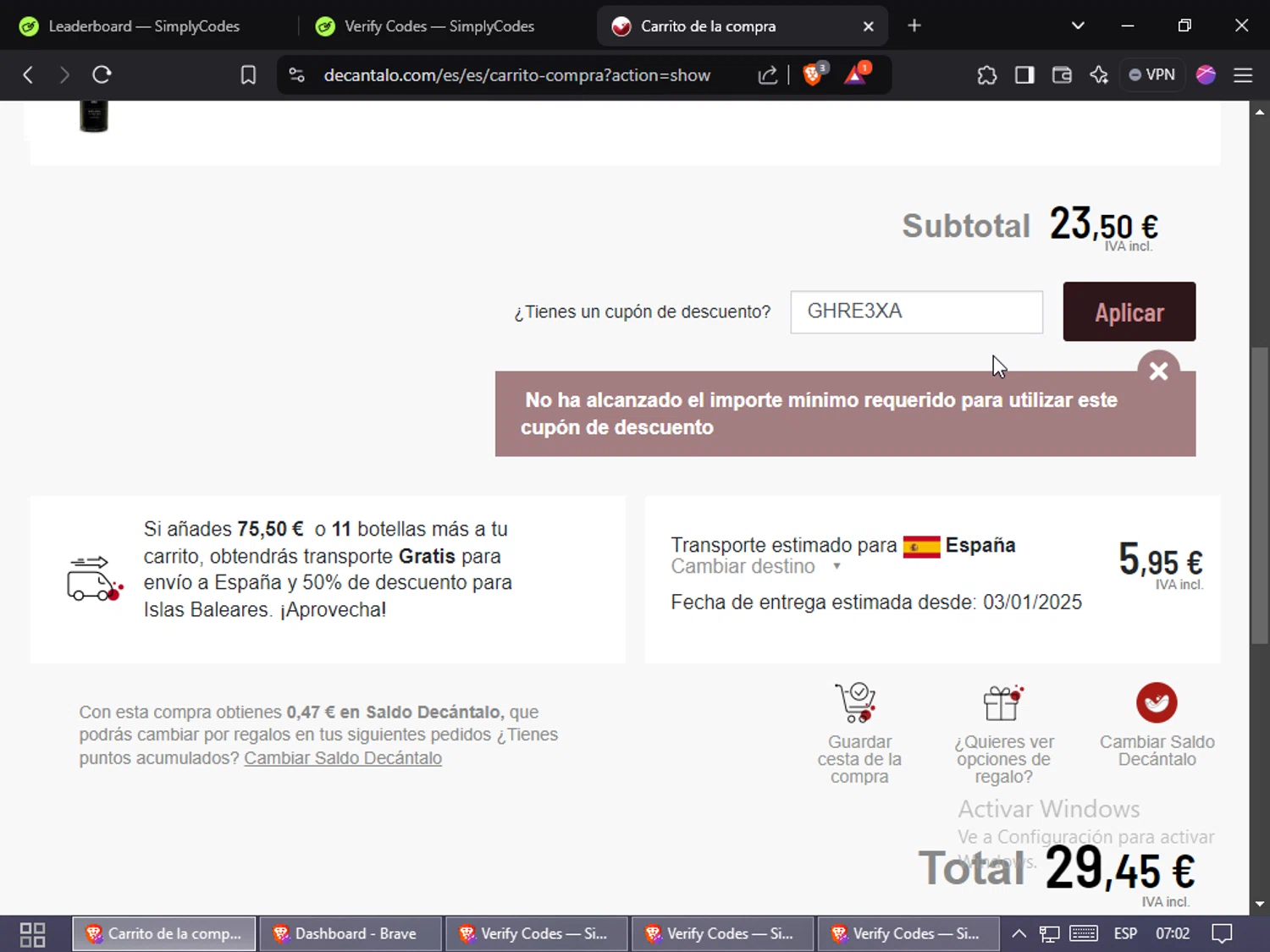Click the page vertical scrollbar thumb

point(1260,495)
